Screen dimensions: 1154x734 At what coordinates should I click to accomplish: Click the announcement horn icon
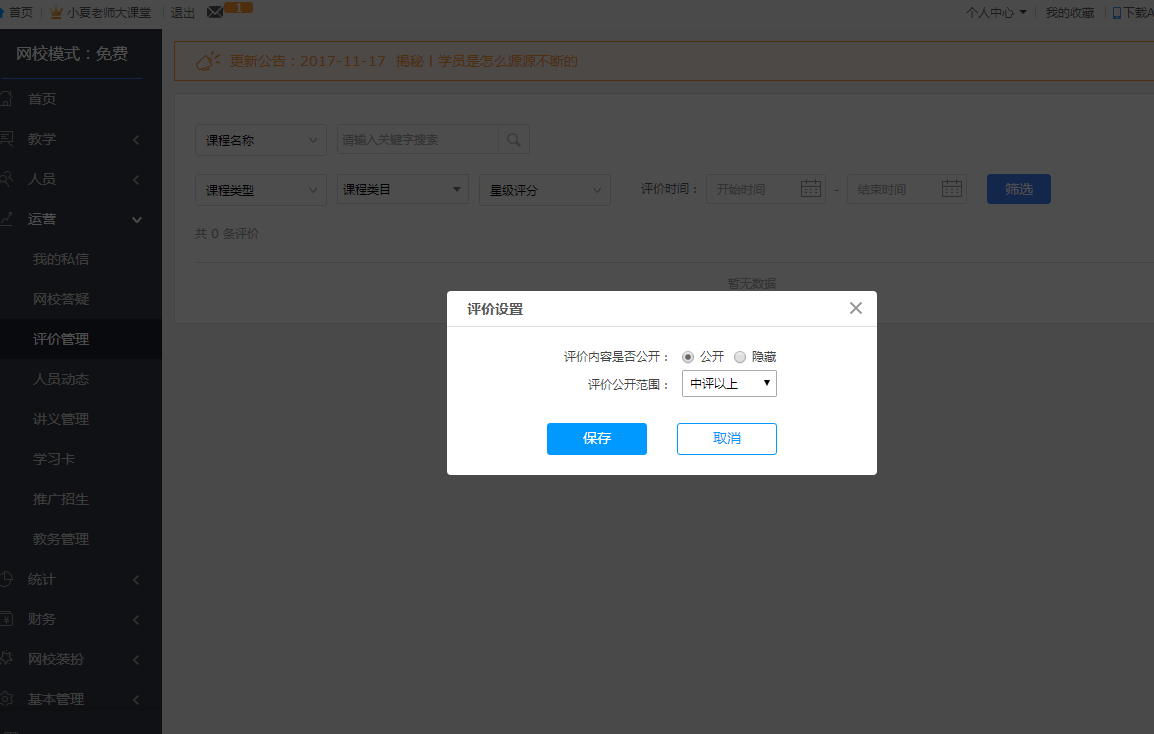207,61
